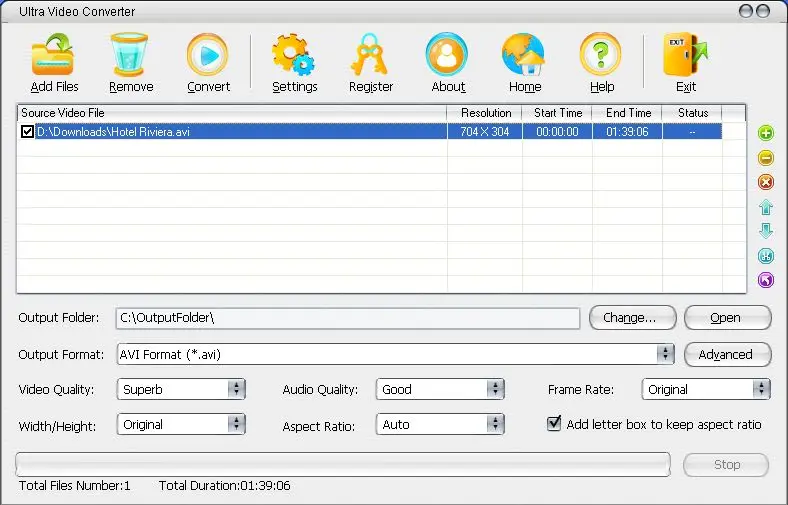This screenshot has width=788, height=505.
Task: Open the About person icon
Action: point(447,54)
